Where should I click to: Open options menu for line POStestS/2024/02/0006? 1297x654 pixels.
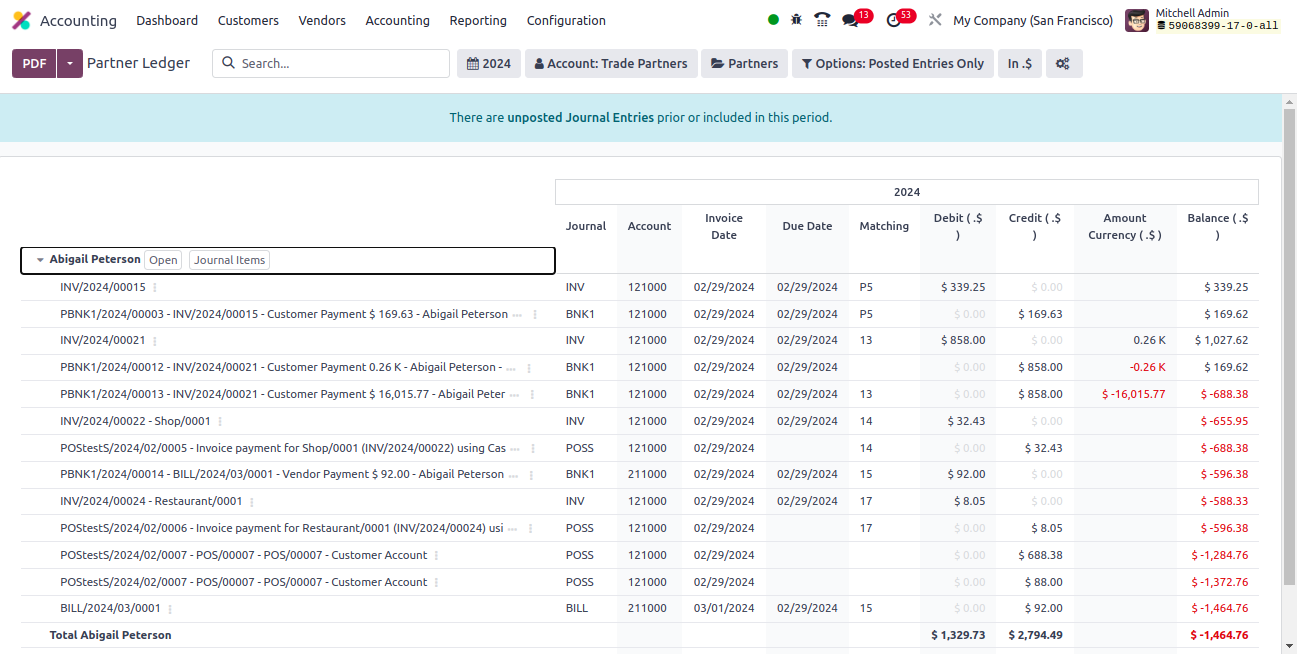(x=530, y=528)
